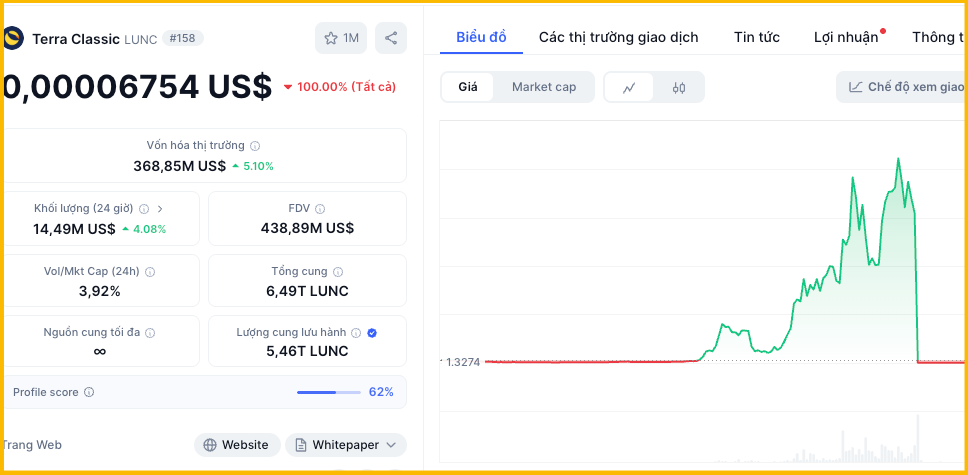968x475 pixels.
Task: Expand Khối lượng (24 giờ) chevron arrow
Action: pyautogui.click(x=160, y=209)
